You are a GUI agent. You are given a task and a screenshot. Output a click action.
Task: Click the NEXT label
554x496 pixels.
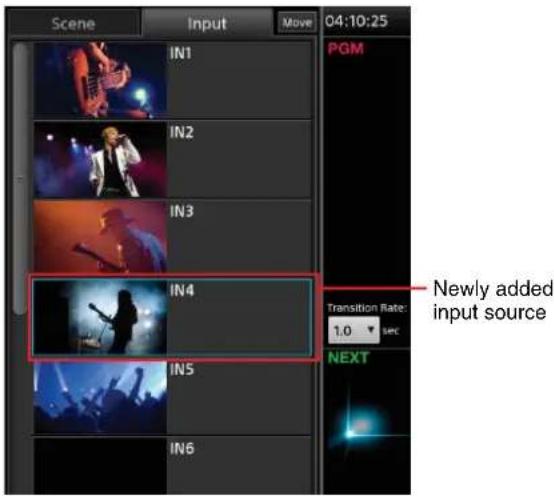point(348,358)
